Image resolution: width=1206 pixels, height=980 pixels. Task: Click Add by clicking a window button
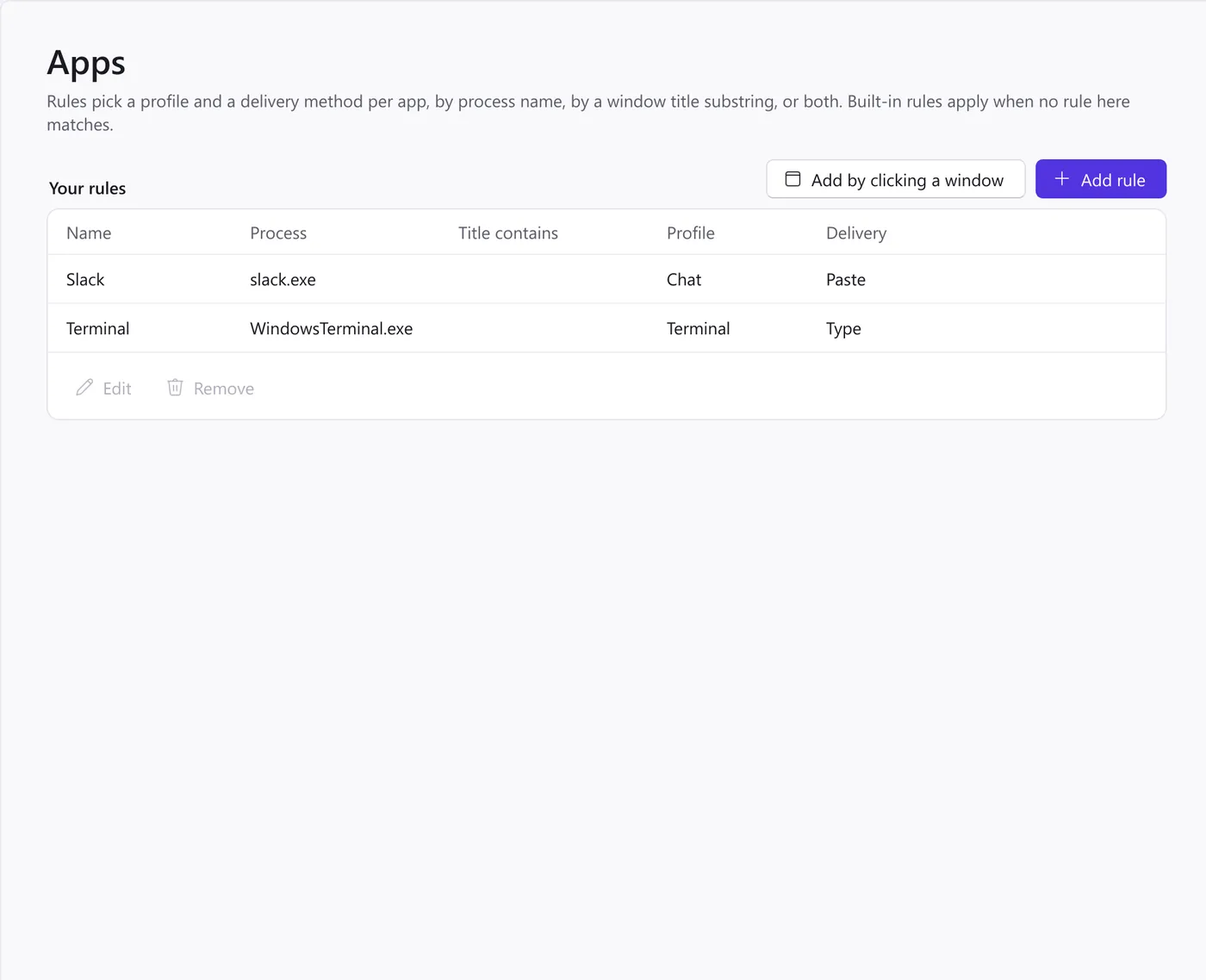[x=896, y=179]
